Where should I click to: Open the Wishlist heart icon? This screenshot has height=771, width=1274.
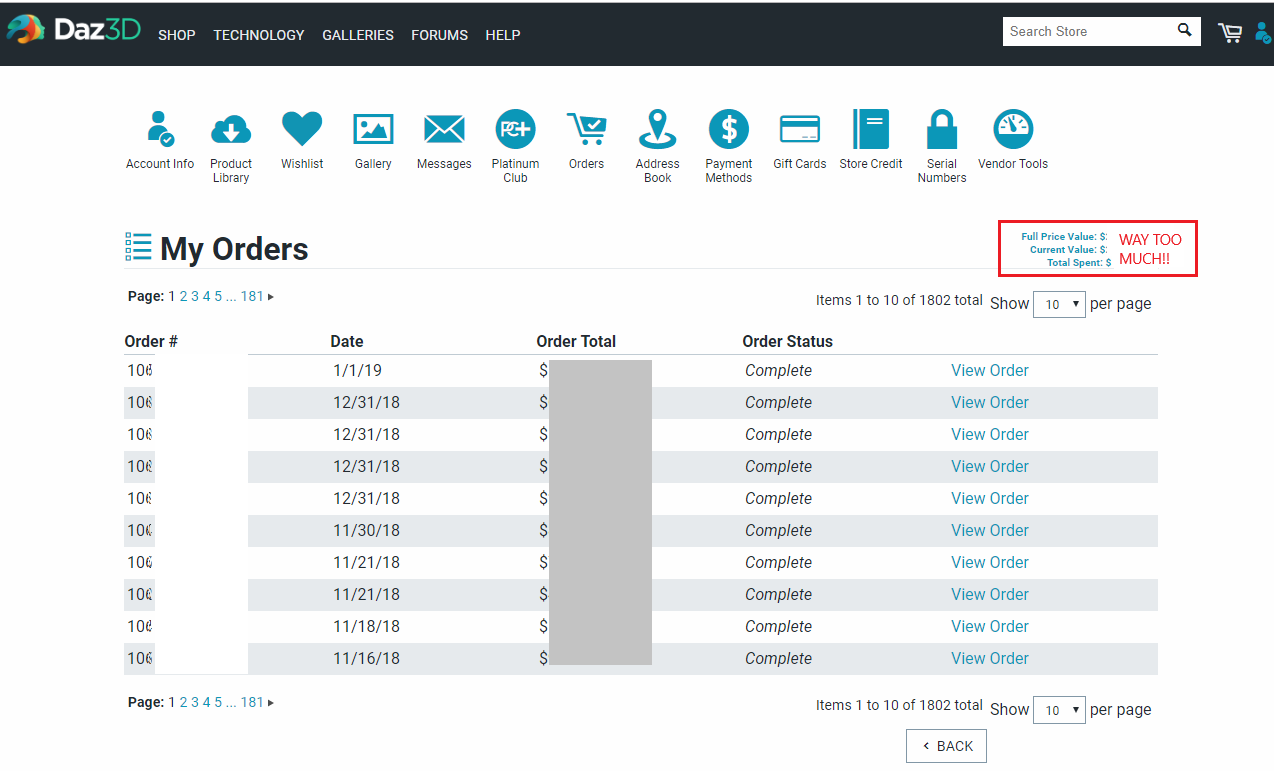click(x=302, y=129)
